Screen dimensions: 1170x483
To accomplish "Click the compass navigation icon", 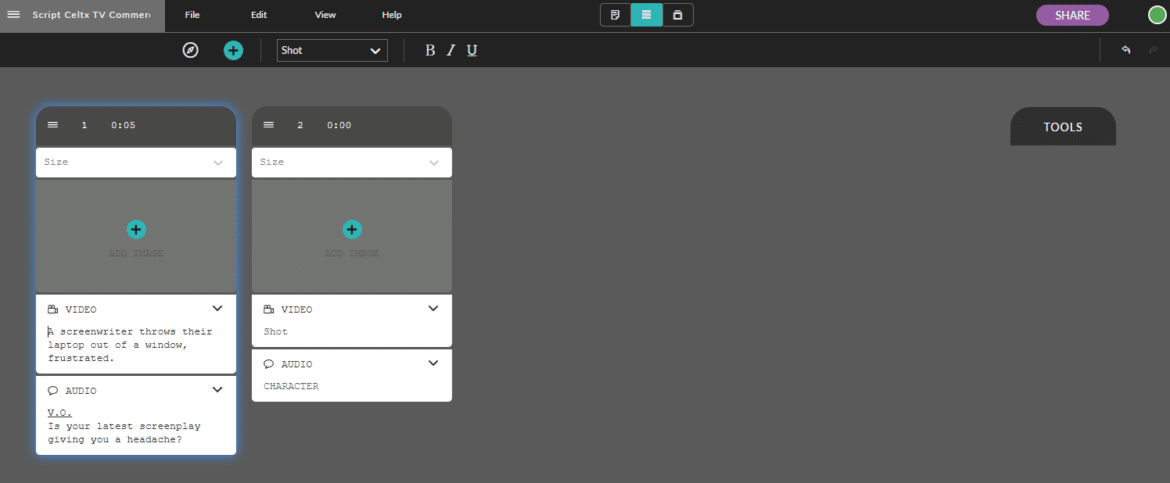I will 190,50.
